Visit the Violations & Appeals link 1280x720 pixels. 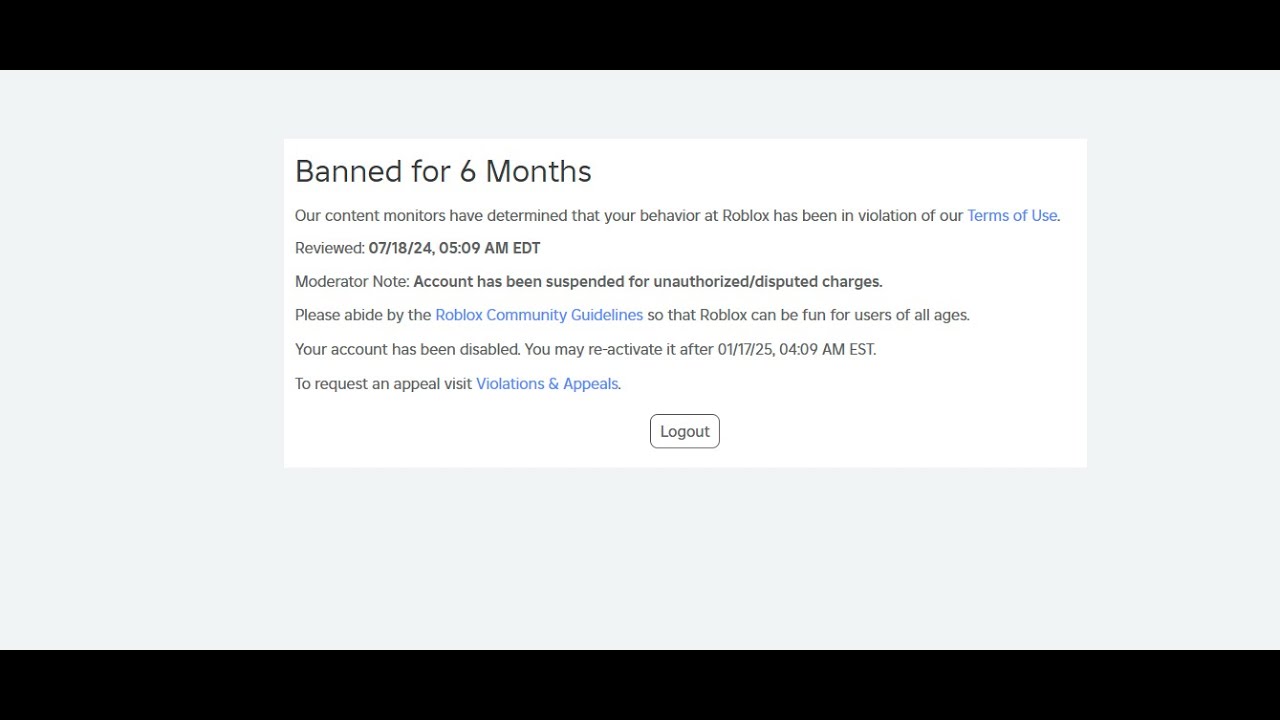pyautogui.click(x=547, y=383)
